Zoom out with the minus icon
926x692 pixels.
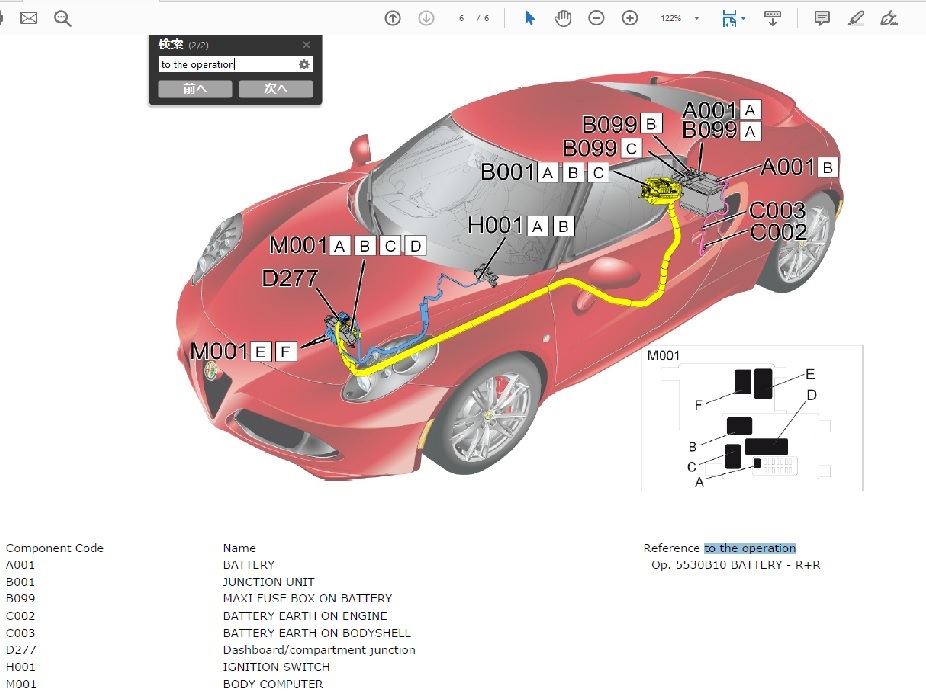click(x=596, y=18)
